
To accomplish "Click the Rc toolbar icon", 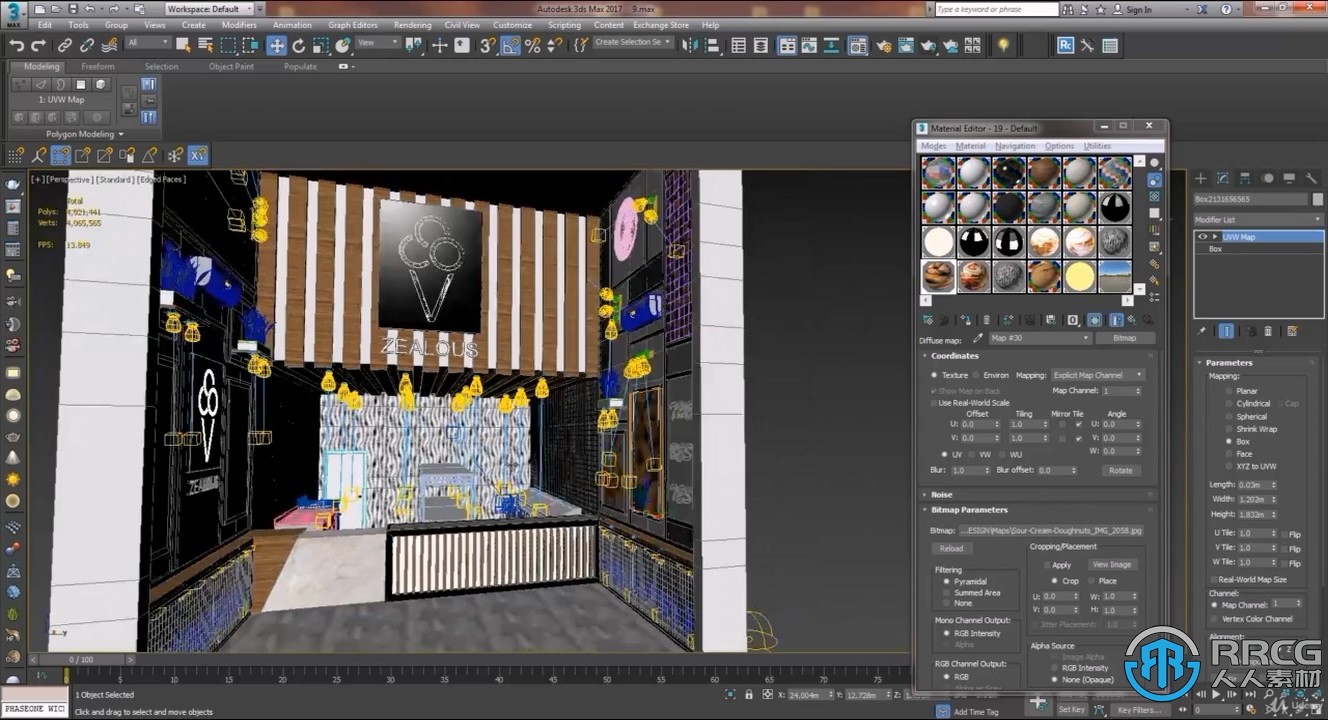I will click(x=1066, y=45).
